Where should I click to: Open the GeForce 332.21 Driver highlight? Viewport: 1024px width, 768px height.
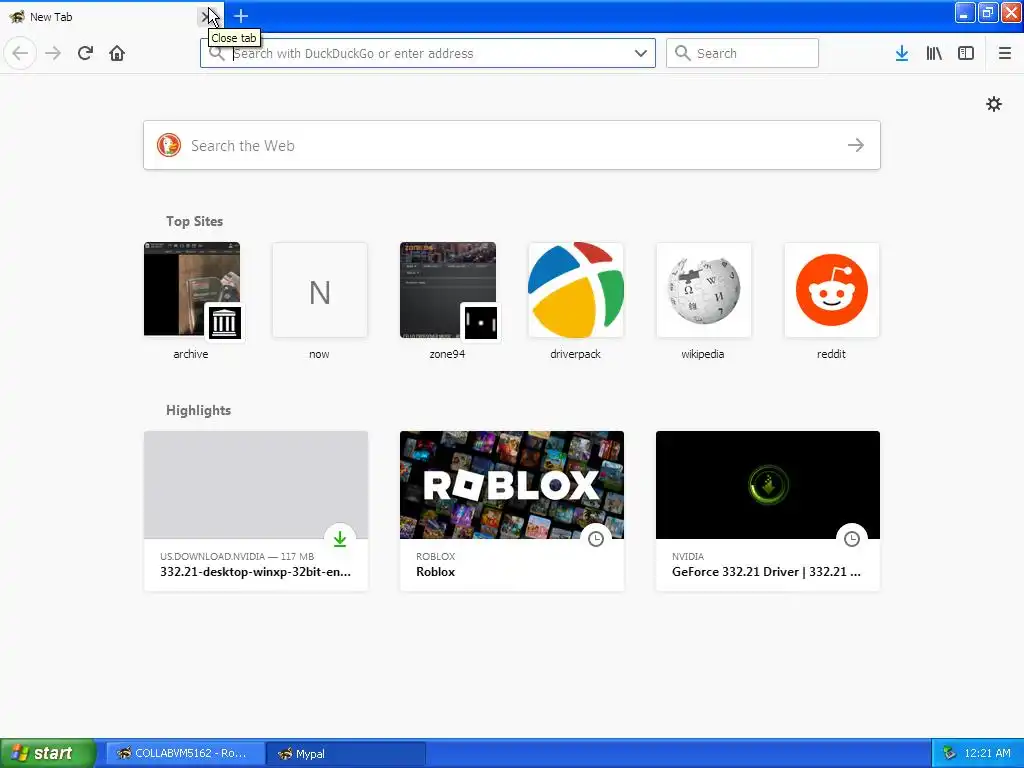tap(768, 511)
